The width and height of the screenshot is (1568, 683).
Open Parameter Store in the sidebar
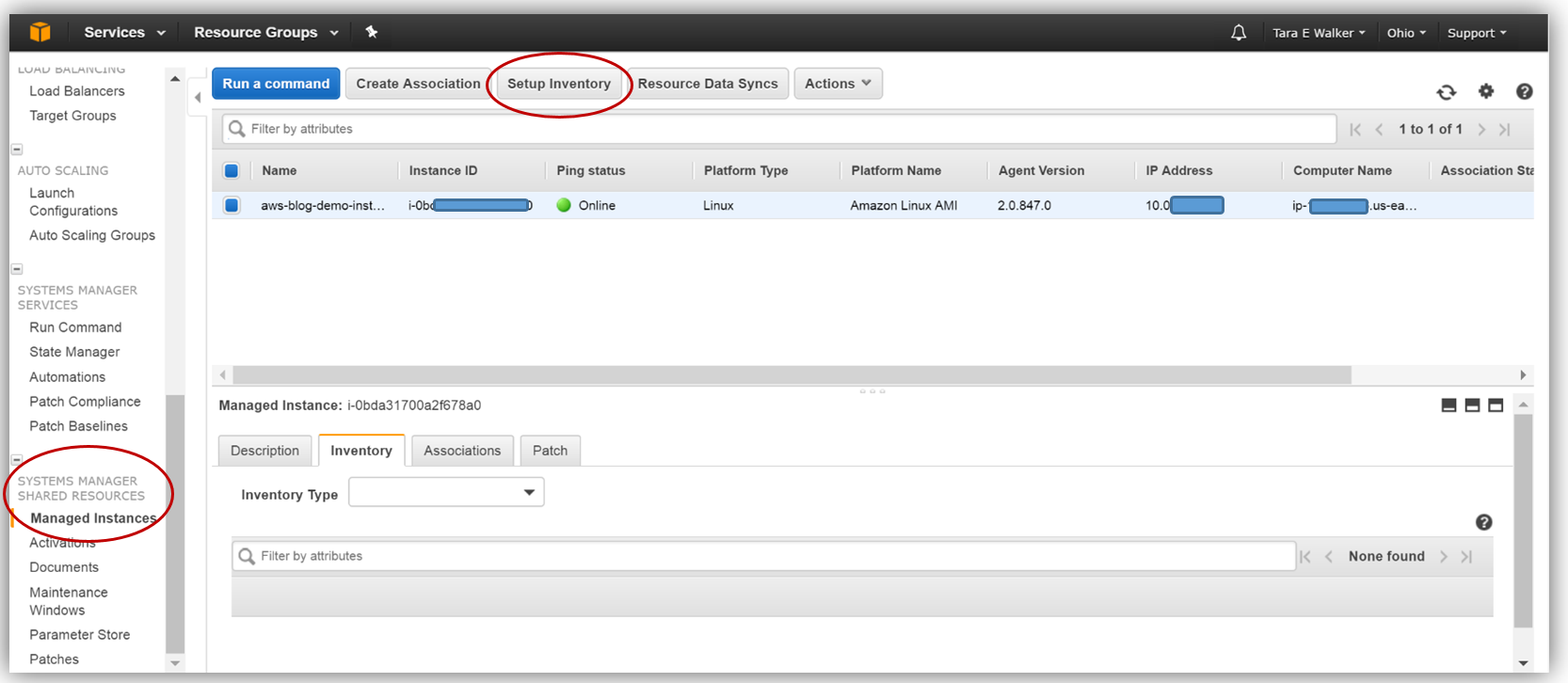[79, 635]
